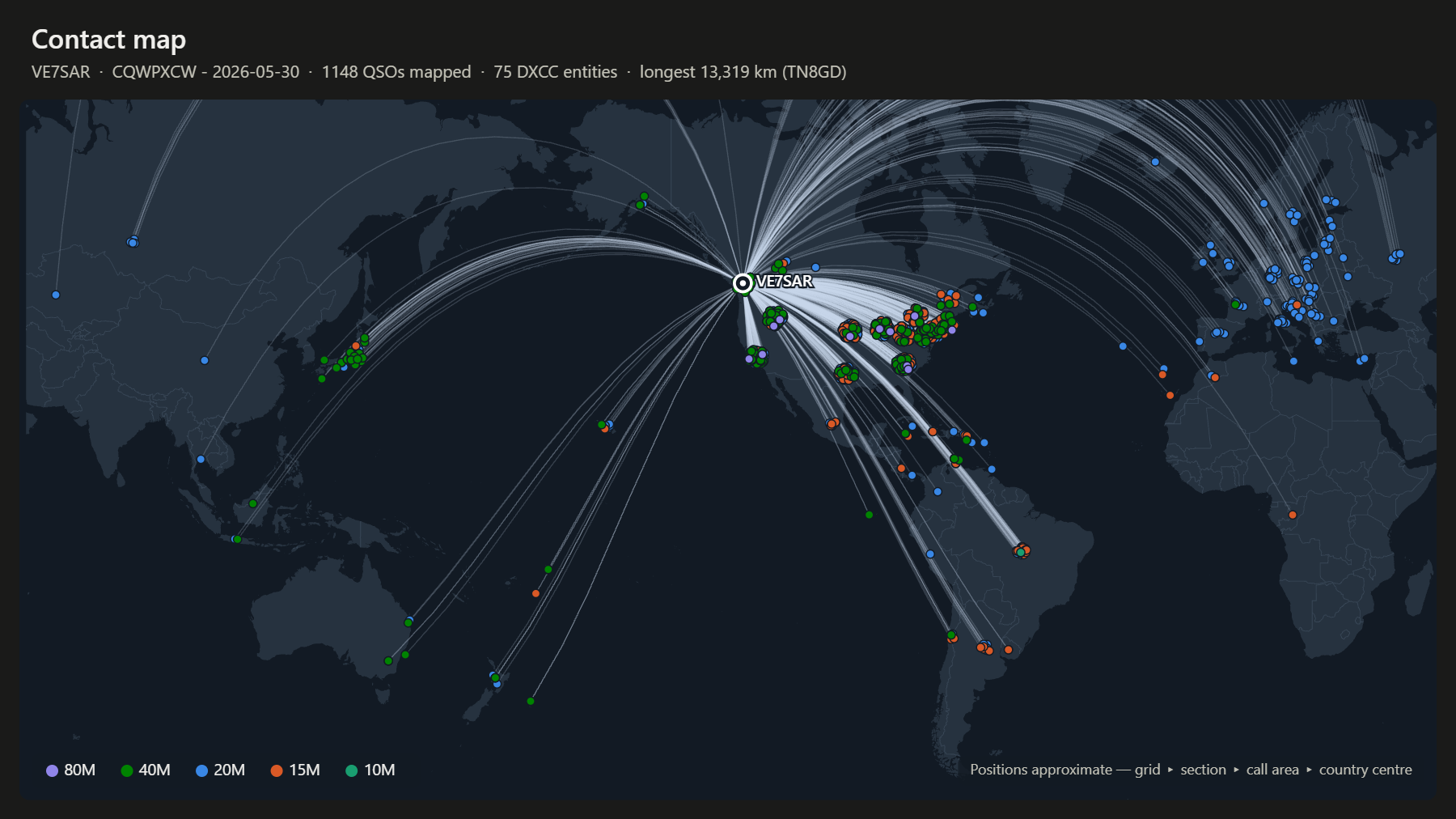Click the orange marker at Canary Islands
The image size is (1456, 819).
pyautogui.click(x=1170, y=395)
